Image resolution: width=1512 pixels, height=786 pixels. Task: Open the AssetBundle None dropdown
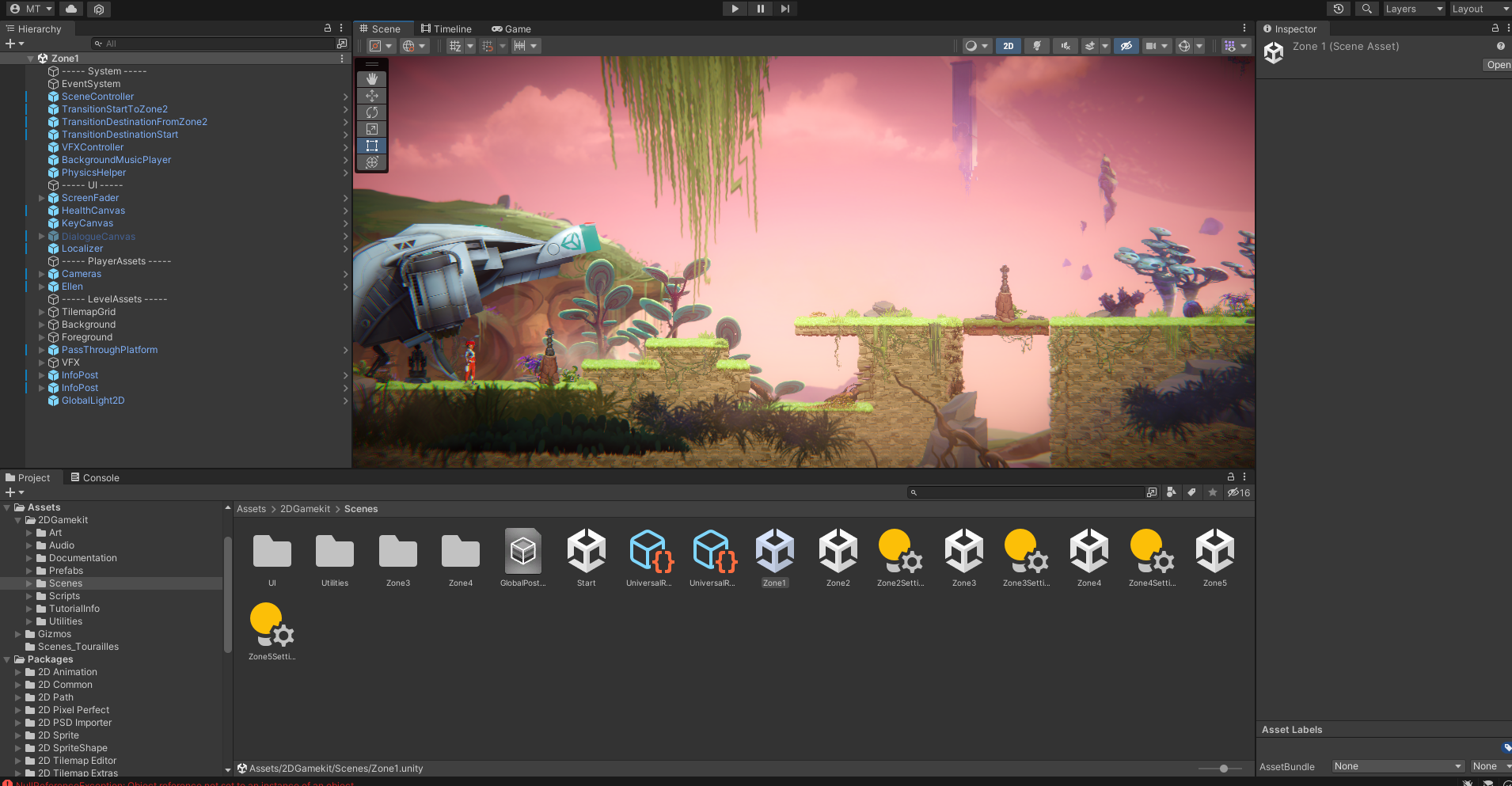point(1397,766)
